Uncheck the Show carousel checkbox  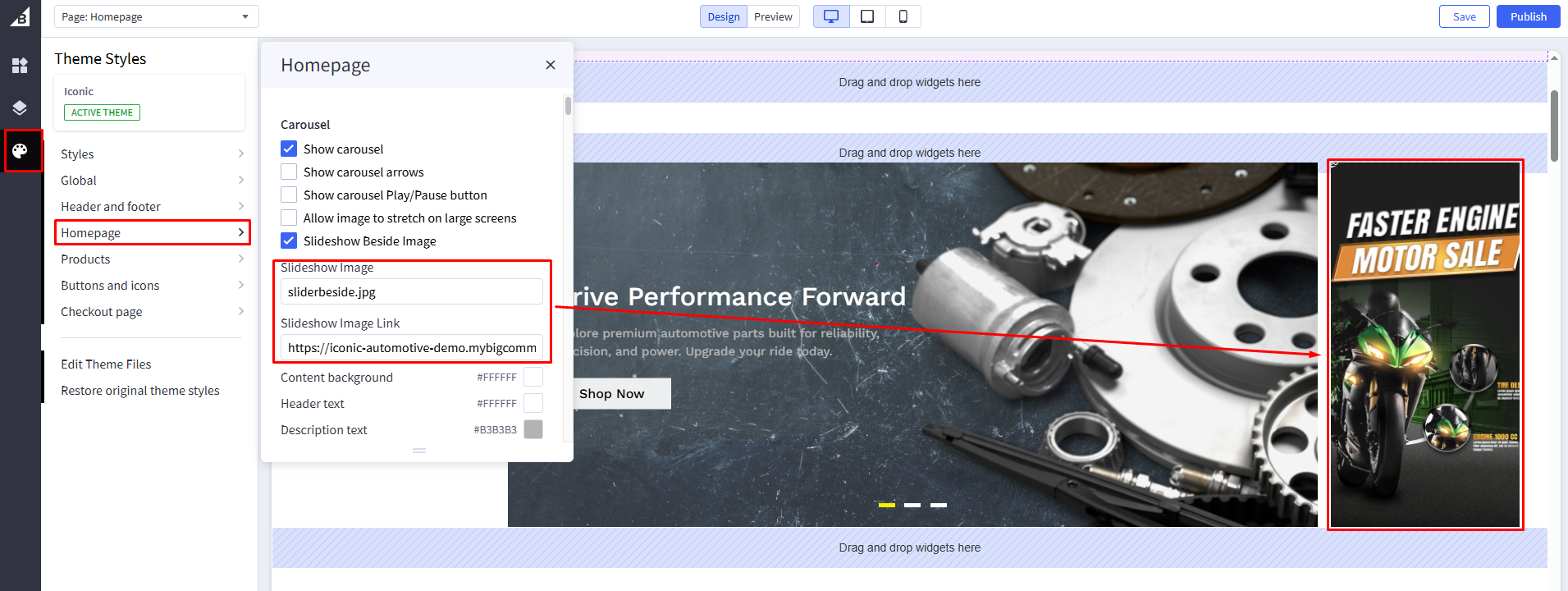(x=289, y=149)
